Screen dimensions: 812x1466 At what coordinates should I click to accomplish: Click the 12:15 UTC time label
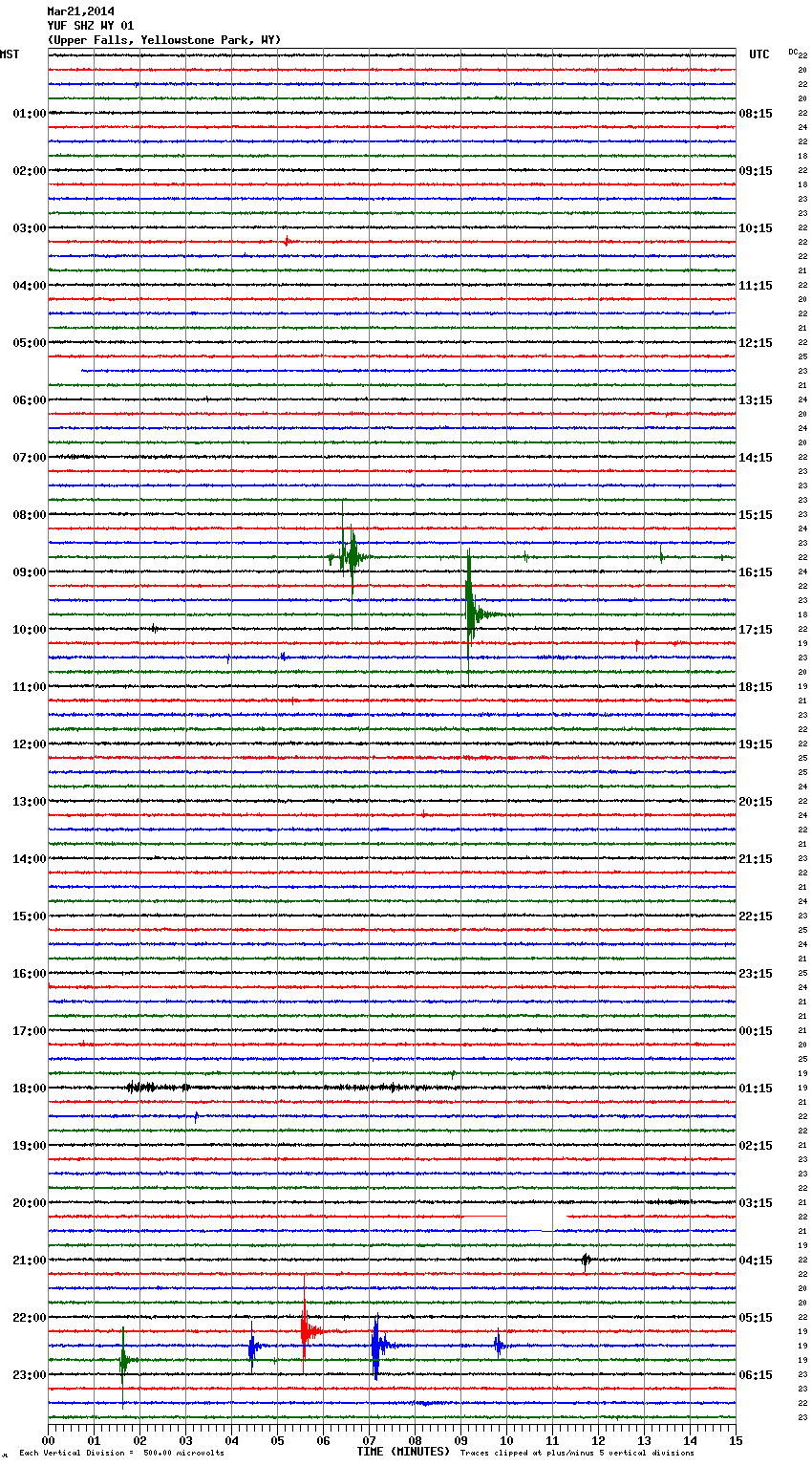tap(756, 343)
